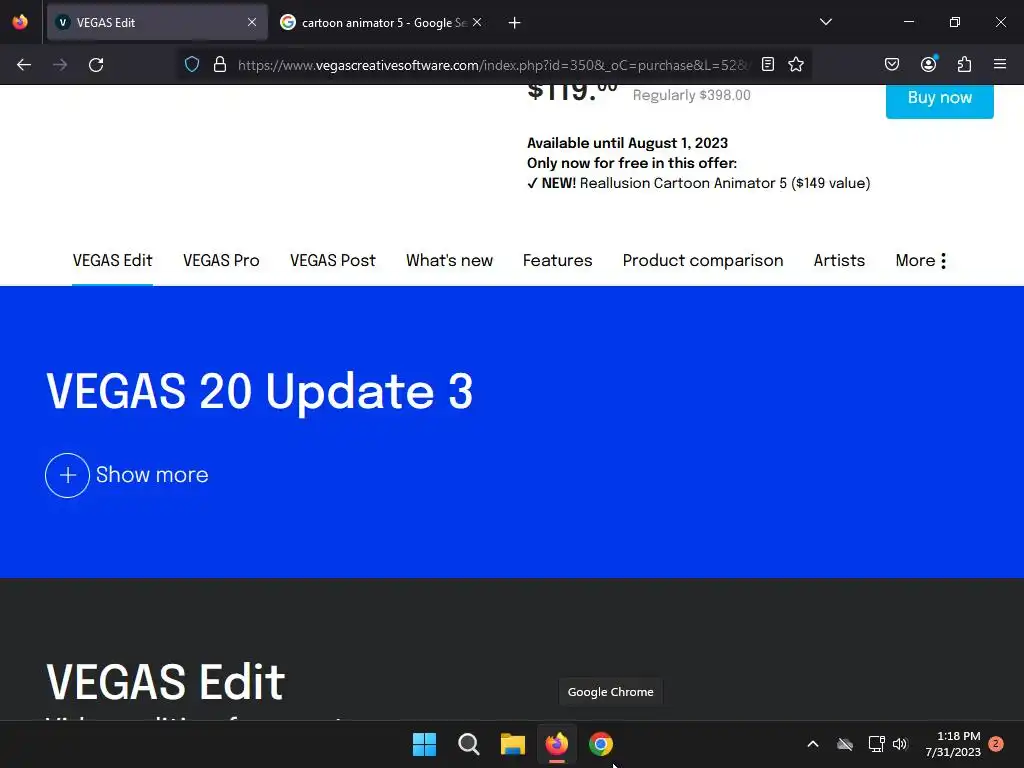1024x768 pixels.
Task: Click the VEGAS 20 Update 3 heading
Action: click(259, 392)
